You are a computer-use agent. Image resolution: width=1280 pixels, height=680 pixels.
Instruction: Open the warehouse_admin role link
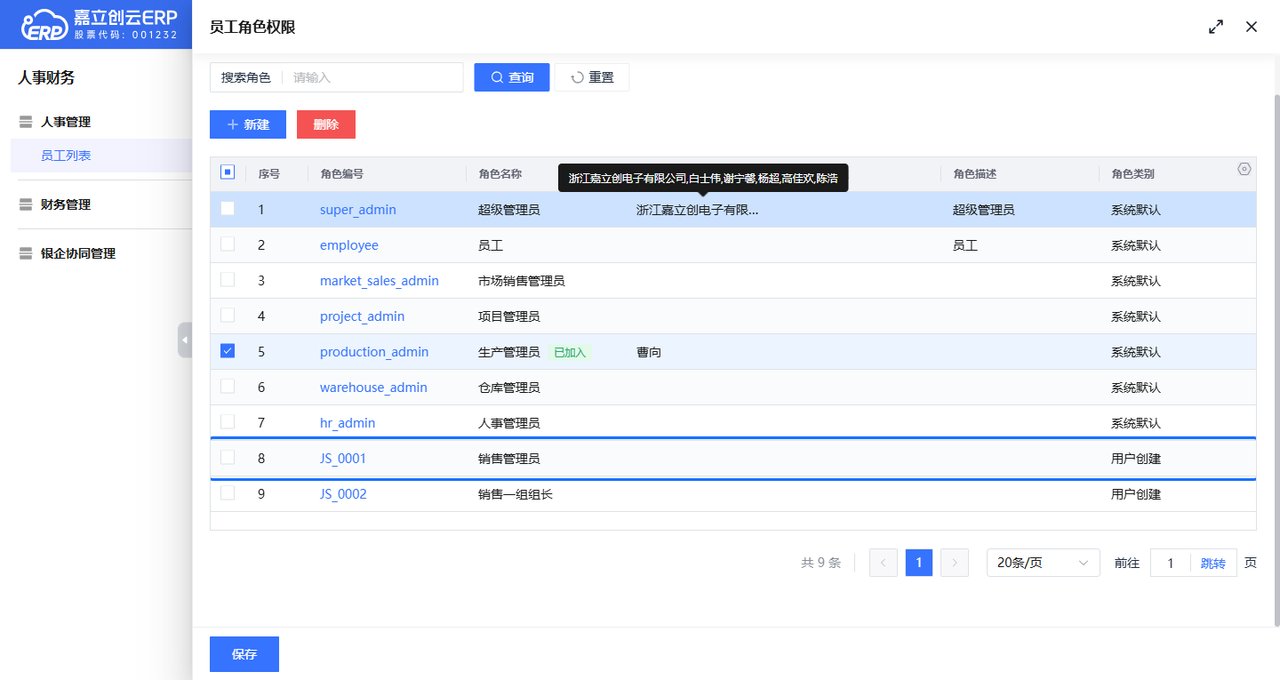[373, 387]
